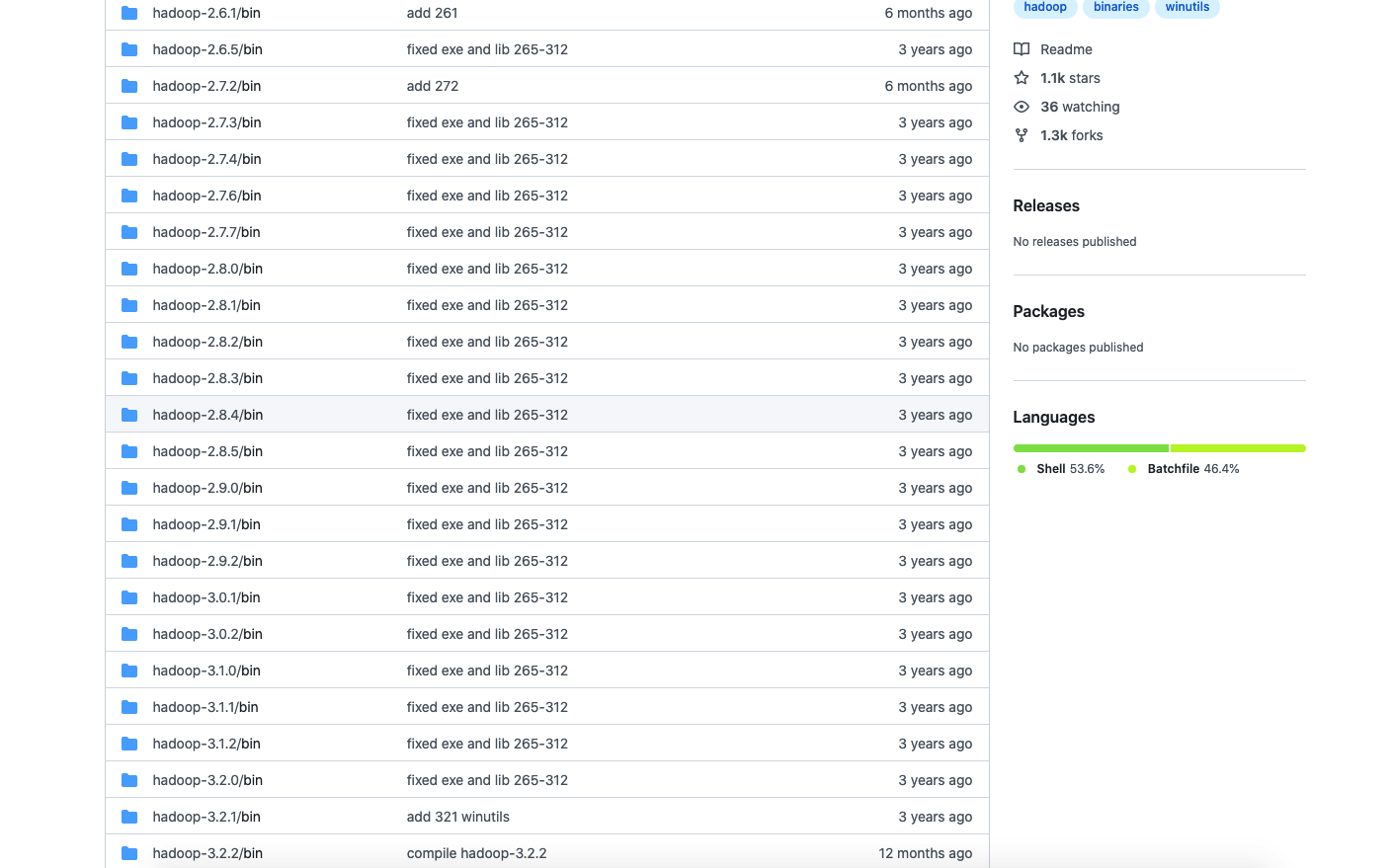Select the binaries topic tag
Screen dimensions: 1392x868
tap(1115, 8)
